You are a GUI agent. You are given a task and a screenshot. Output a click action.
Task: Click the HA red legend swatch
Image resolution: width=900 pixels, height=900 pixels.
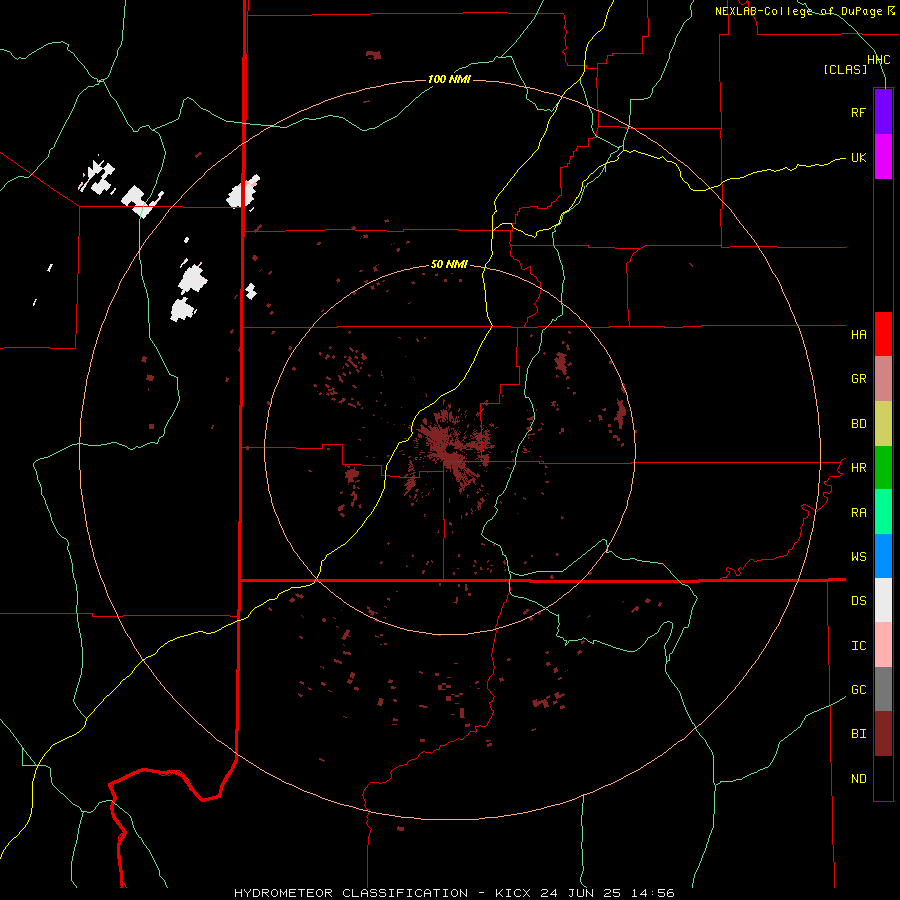(883, 334)
